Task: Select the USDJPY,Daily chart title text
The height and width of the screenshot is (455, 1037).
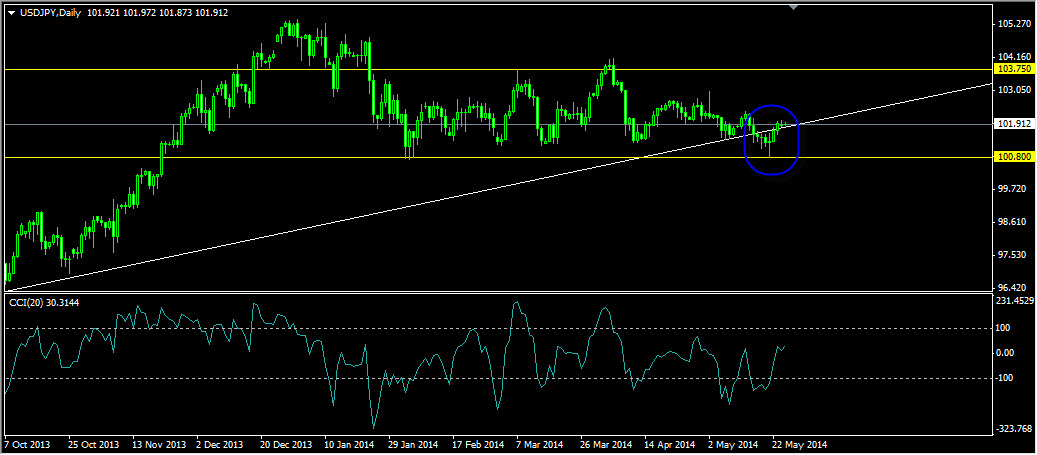Action: click(x=50, y=13)
